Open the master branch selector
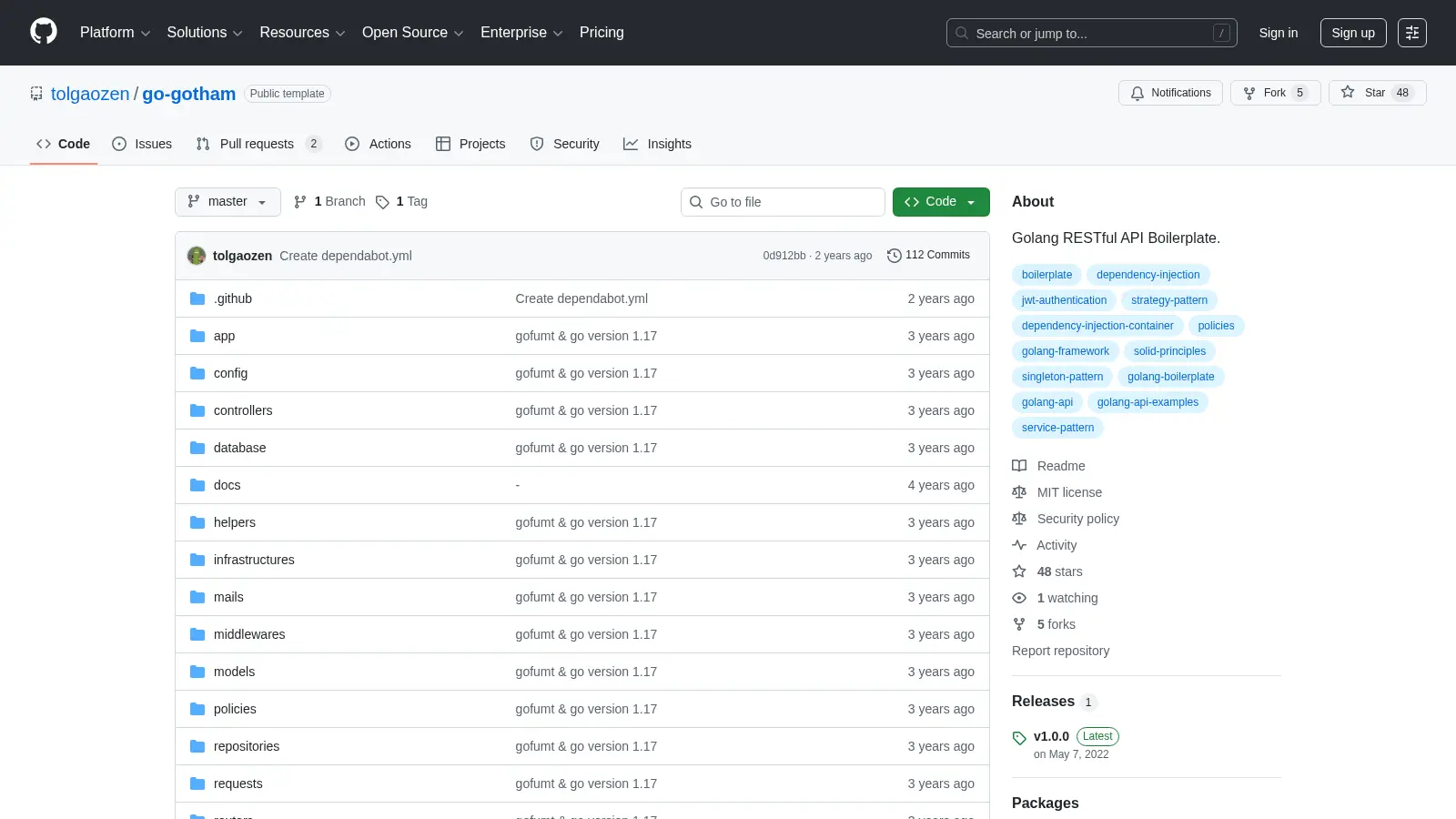Screen dimensions: 1456x819 click(x=227, y=202)
